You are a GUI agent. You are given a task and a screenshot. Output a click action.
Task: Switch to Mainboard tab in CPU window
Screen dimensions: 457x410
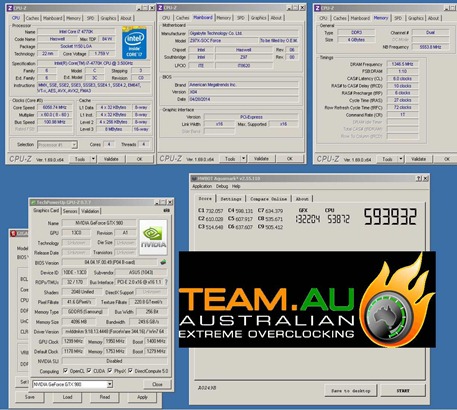click(53, 18)
